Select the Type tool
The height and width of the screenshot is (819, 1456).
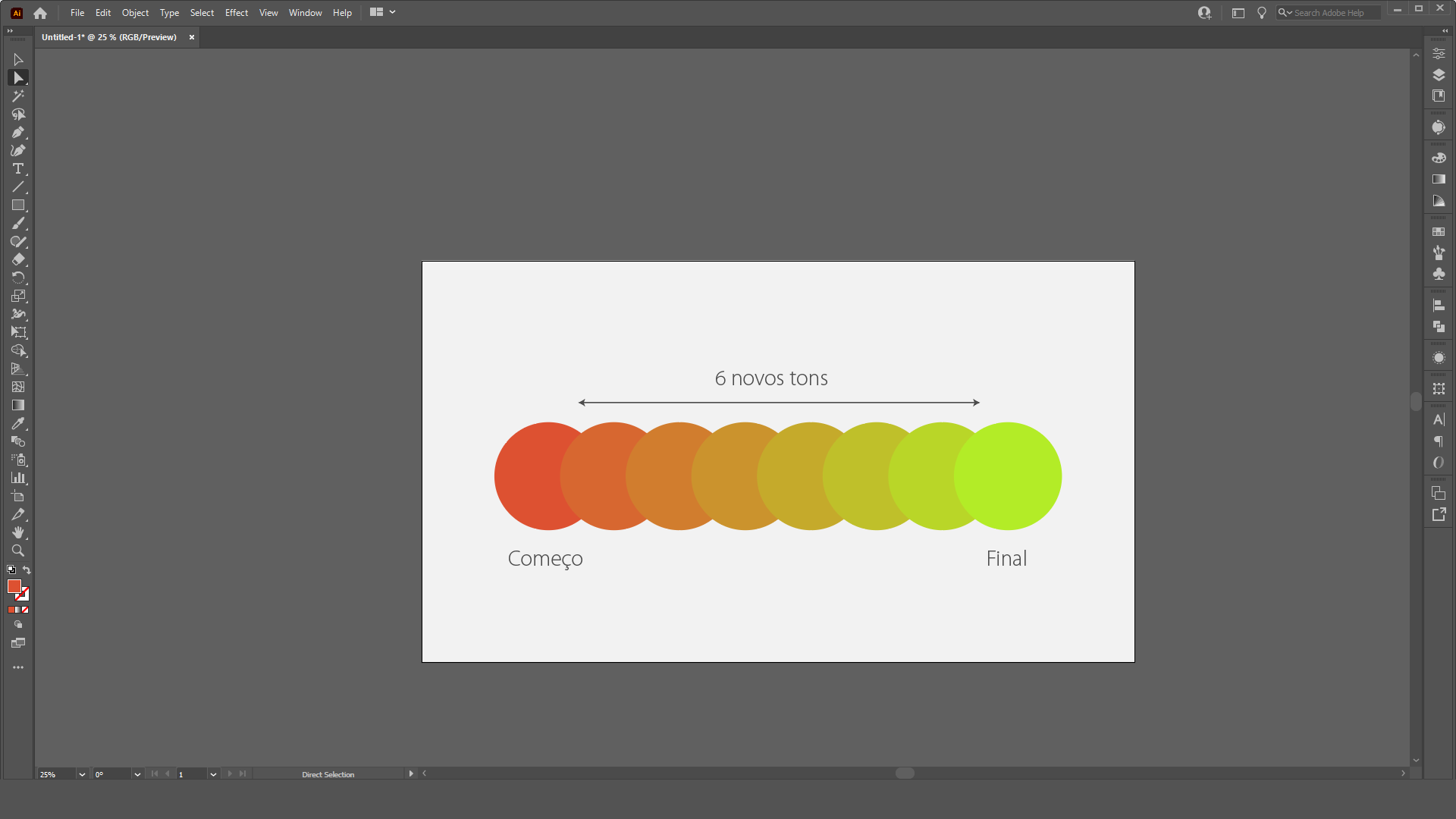tap(18, 168)
